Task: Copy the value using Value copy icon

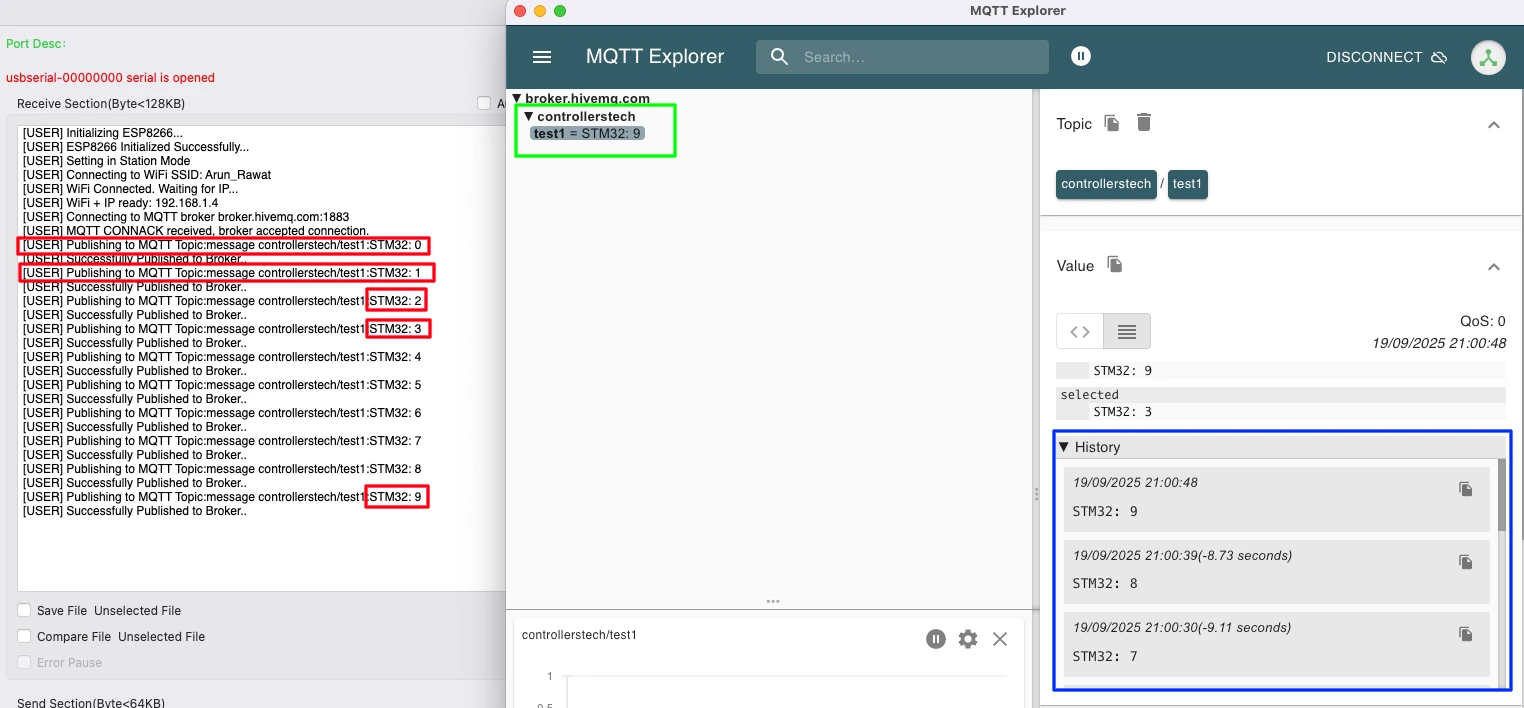Action: tap(1115, 265)
